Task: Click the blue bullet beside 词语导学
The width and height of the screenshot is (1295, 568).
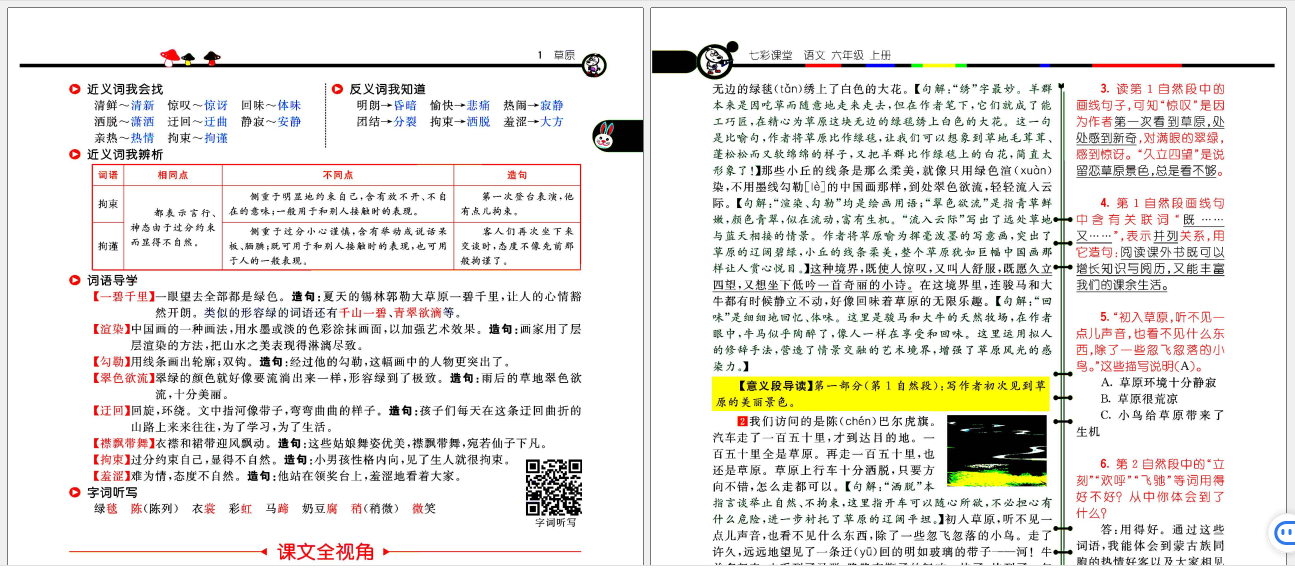Action: (x=75, y=280)
